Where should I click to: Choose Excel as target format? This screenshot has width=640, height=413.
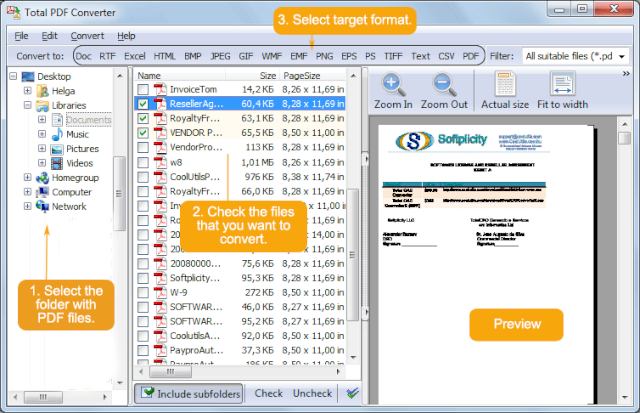[x=135, y=56]
